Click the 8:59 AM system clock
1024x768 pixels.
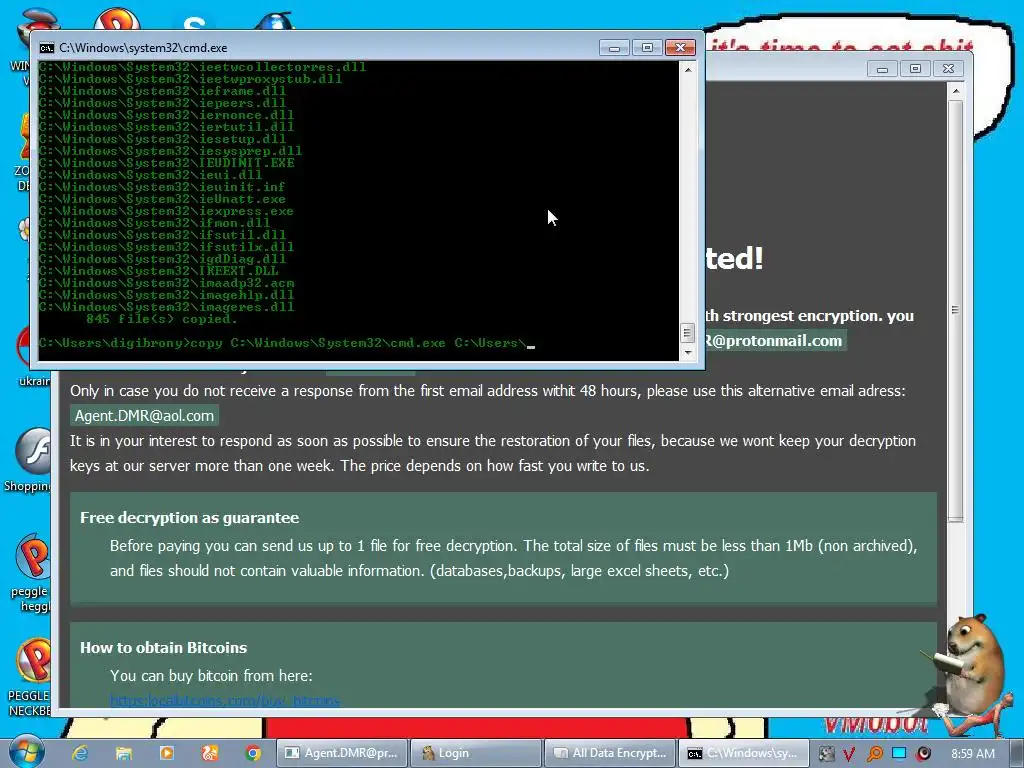pos(972,754)
